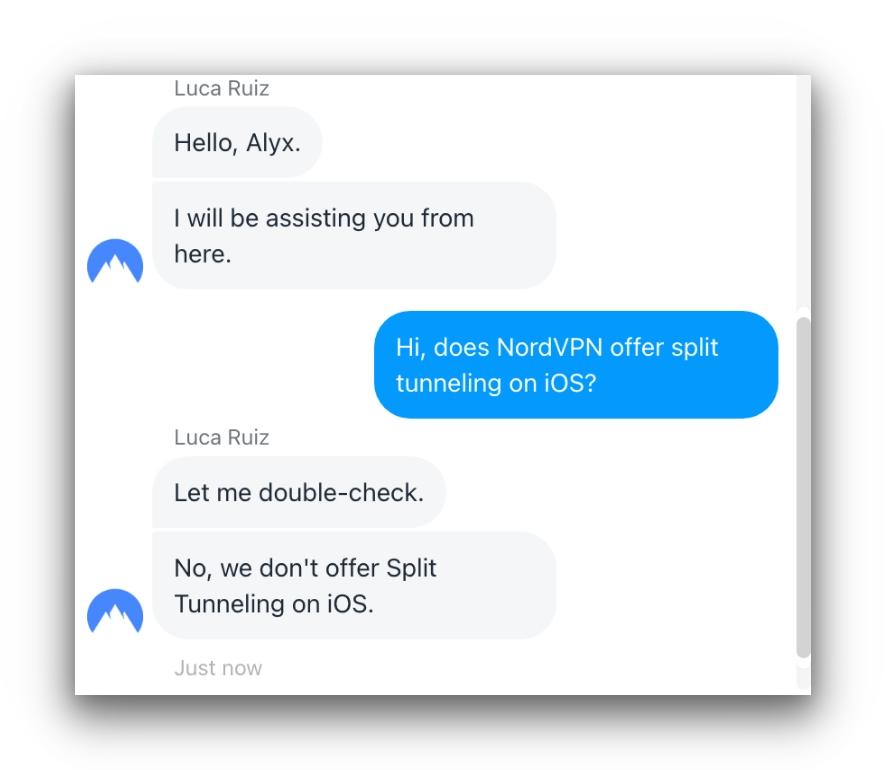Click the blue split tunneling question bubble

click(x=576, y=365)
